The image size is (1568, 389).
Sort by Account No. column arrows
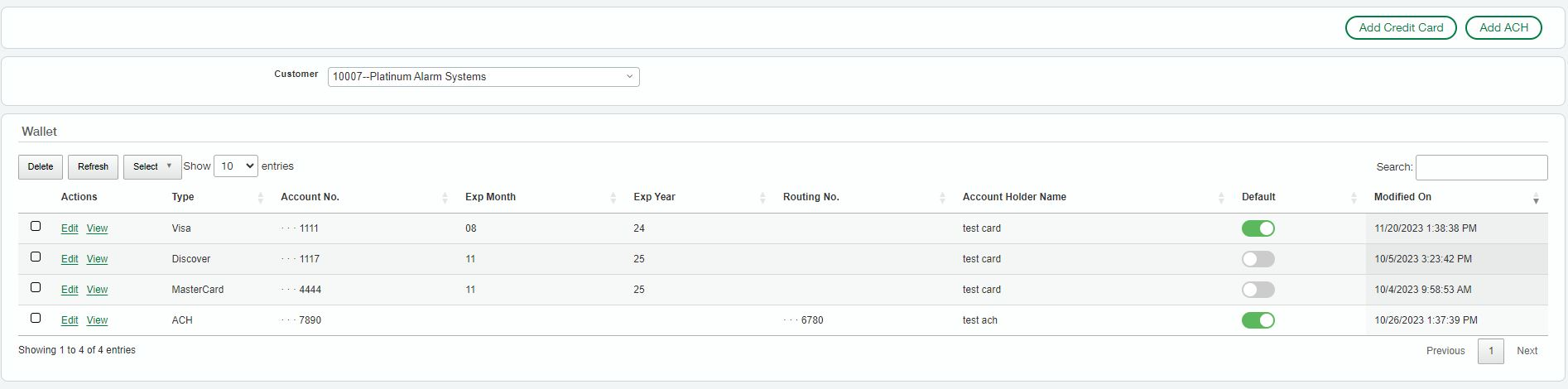445,198
